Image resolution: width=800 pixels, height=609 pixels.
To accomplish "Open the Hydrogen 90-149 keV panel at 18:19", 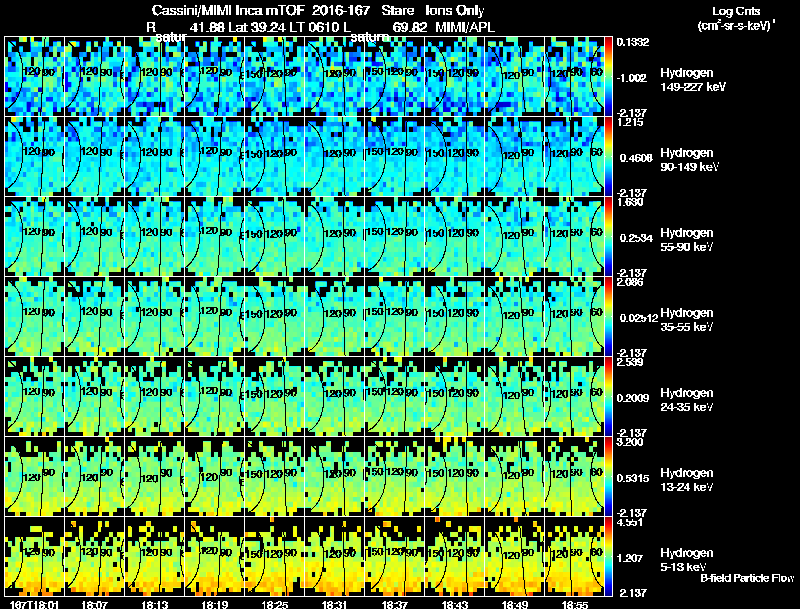I will click(x=214, y=156).
